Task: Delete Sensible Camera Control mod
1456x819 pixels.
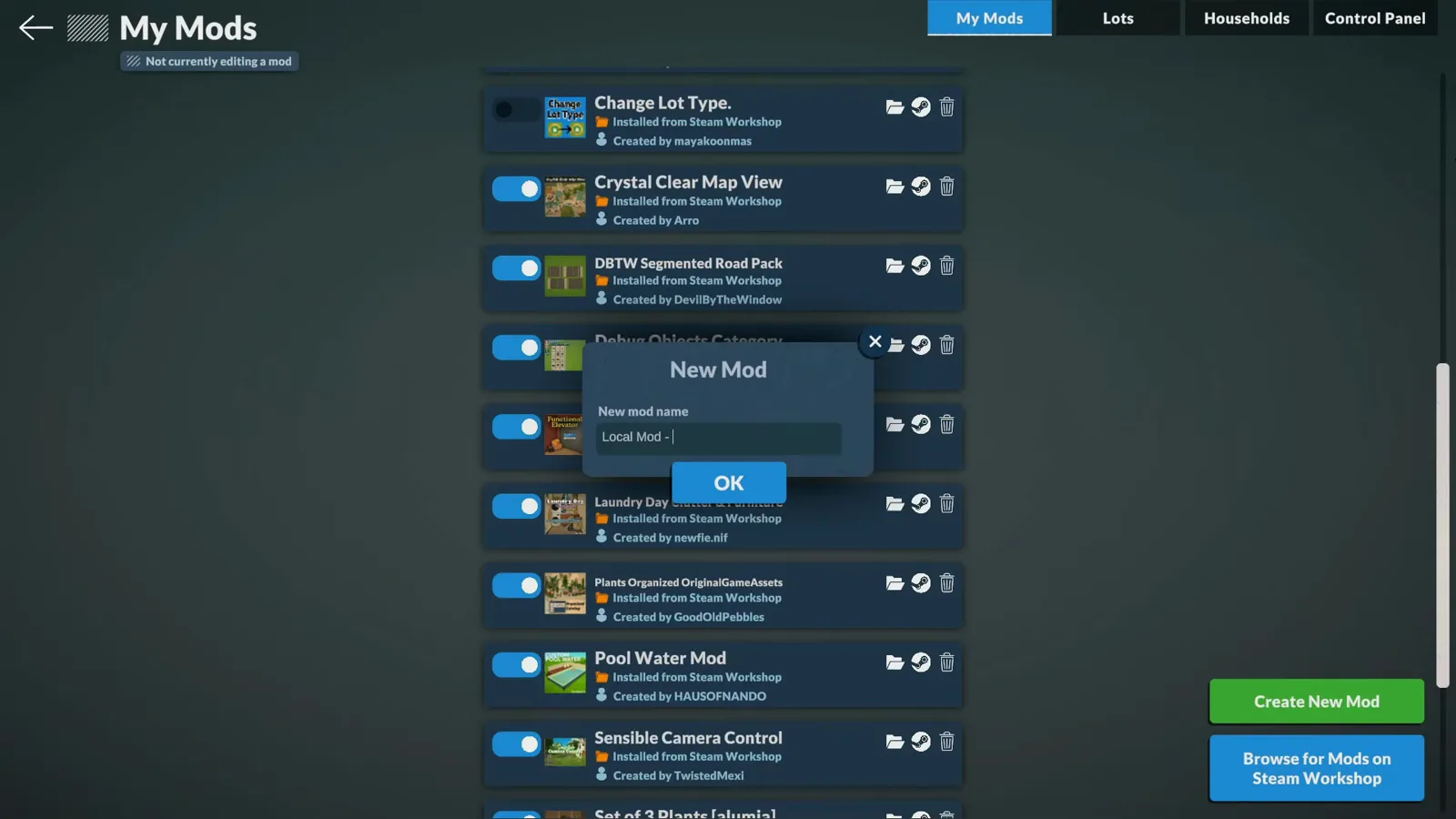Action: click(946, 742)
